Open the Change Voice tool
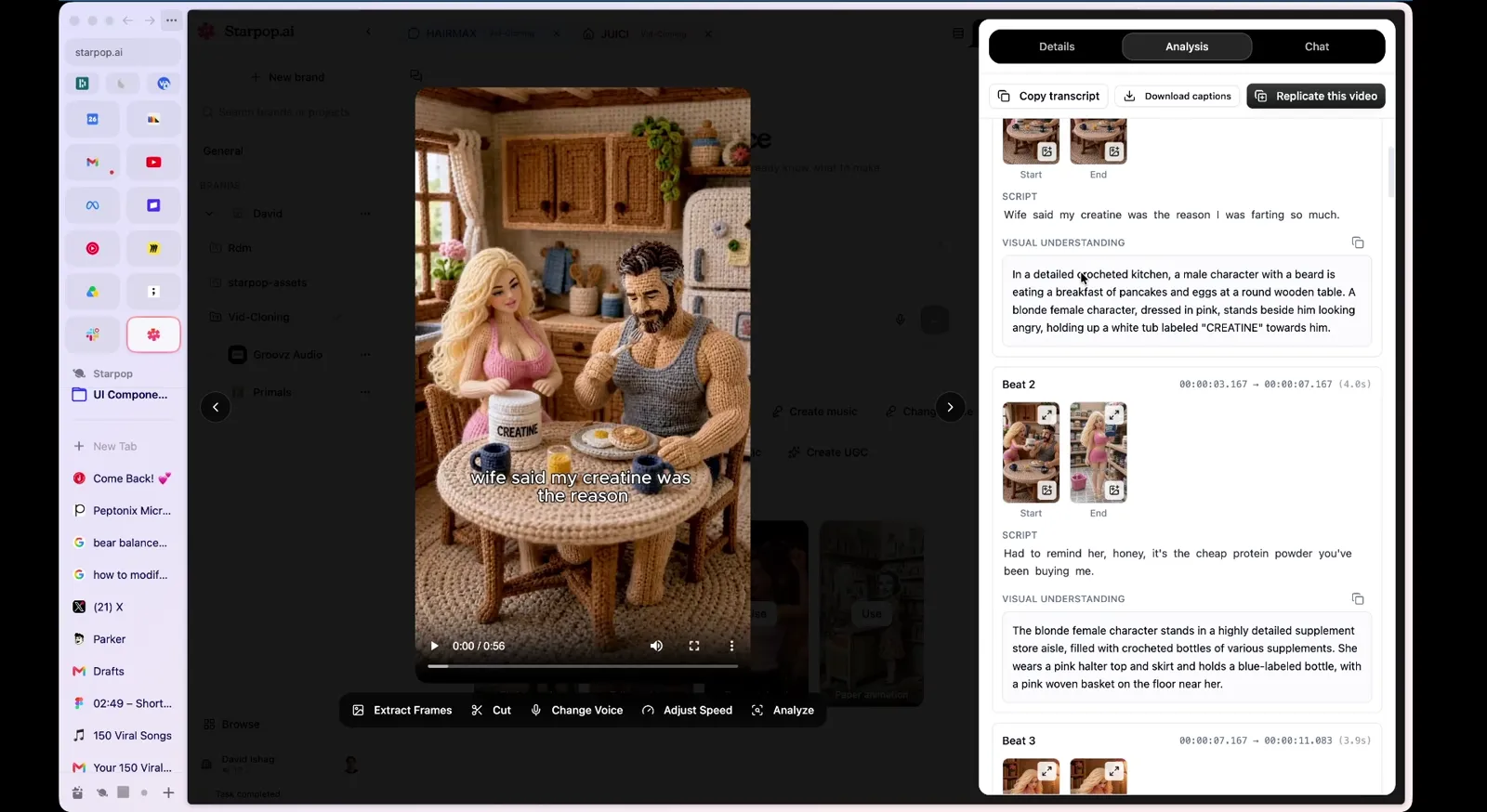Screen dimensions: 1487x812 [576, 710]
